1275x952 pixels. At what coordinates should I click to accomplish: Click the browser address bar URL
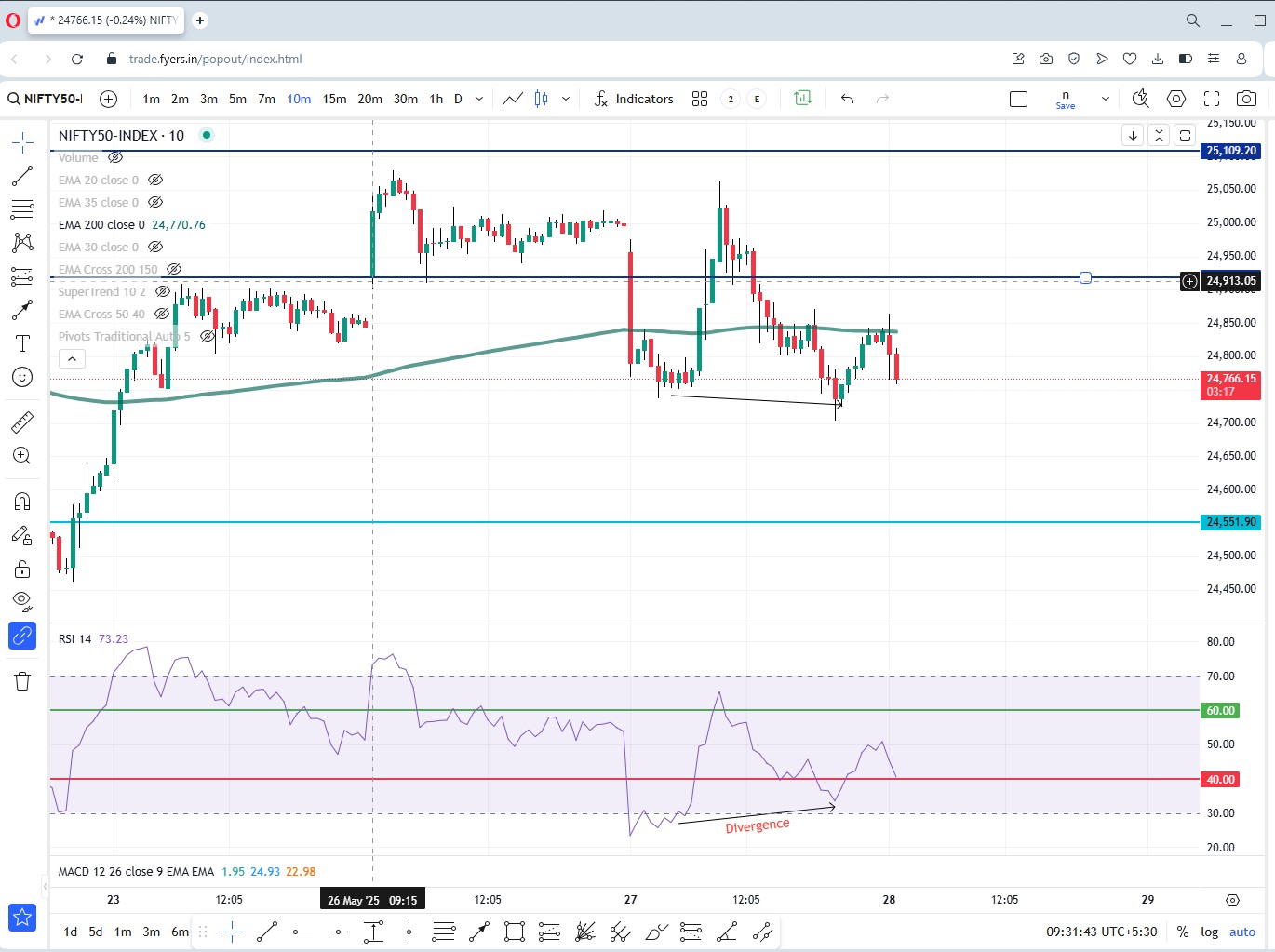(216, 59)
